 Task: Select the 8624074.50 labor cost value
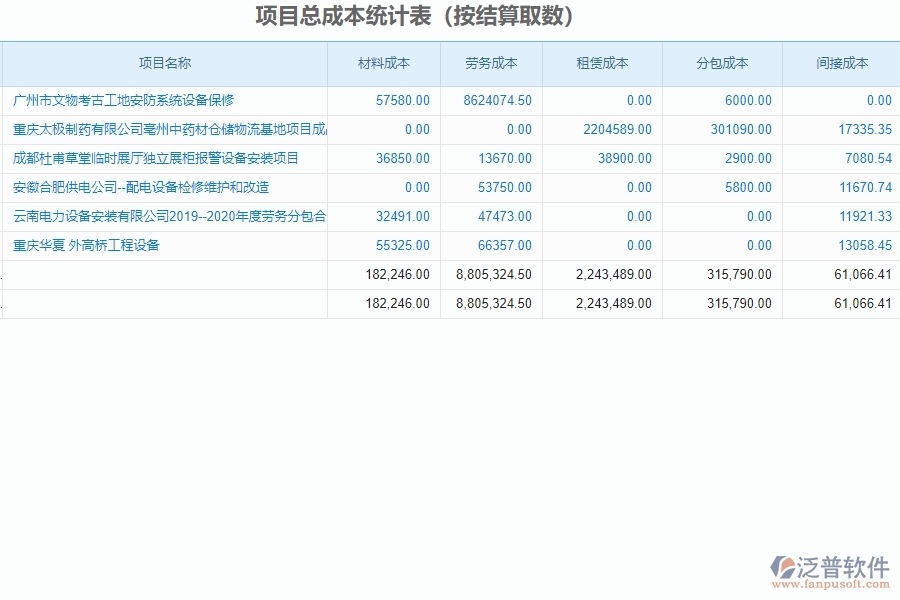[500, 100]
